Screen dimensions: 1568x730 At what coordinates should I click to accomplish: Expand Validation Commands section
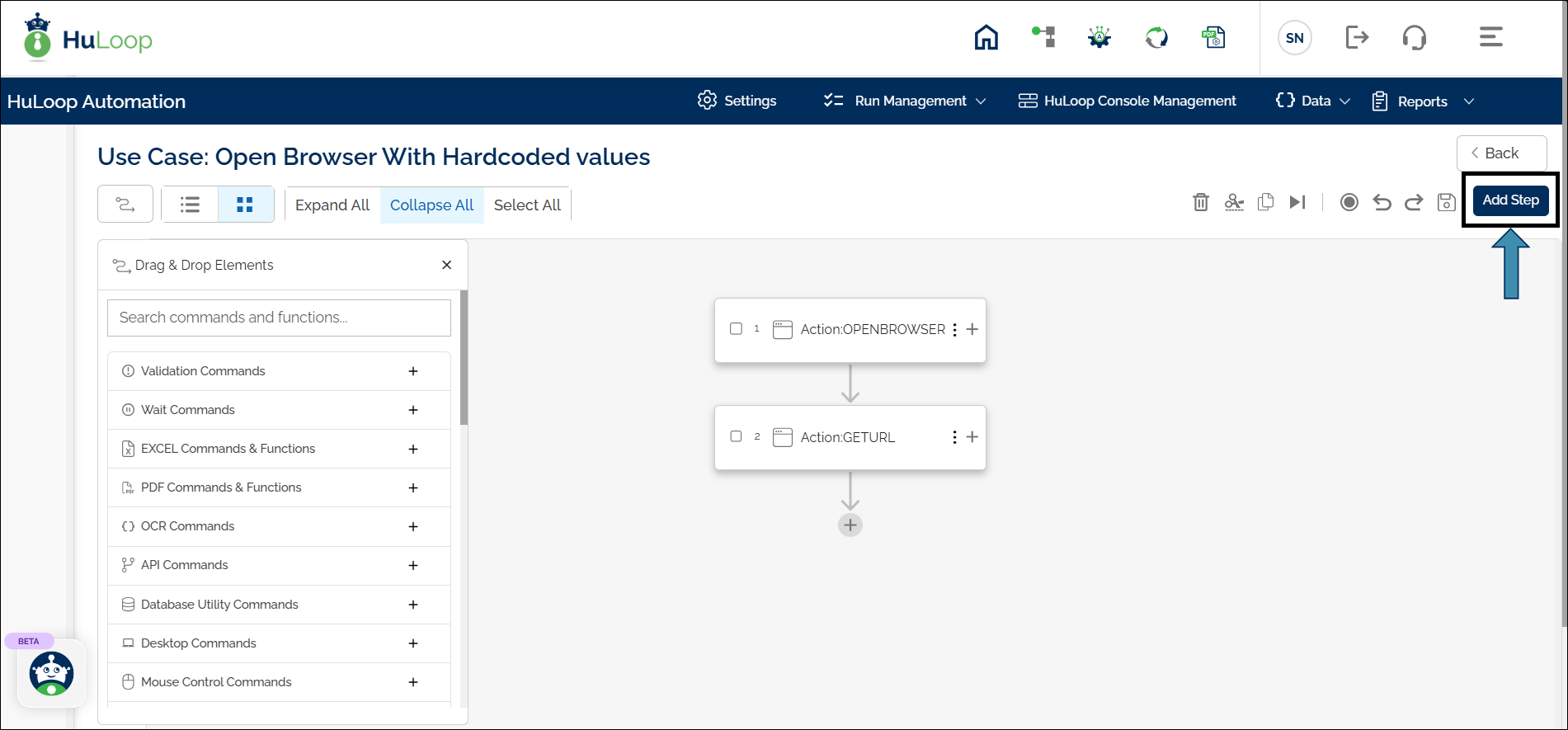413,371
